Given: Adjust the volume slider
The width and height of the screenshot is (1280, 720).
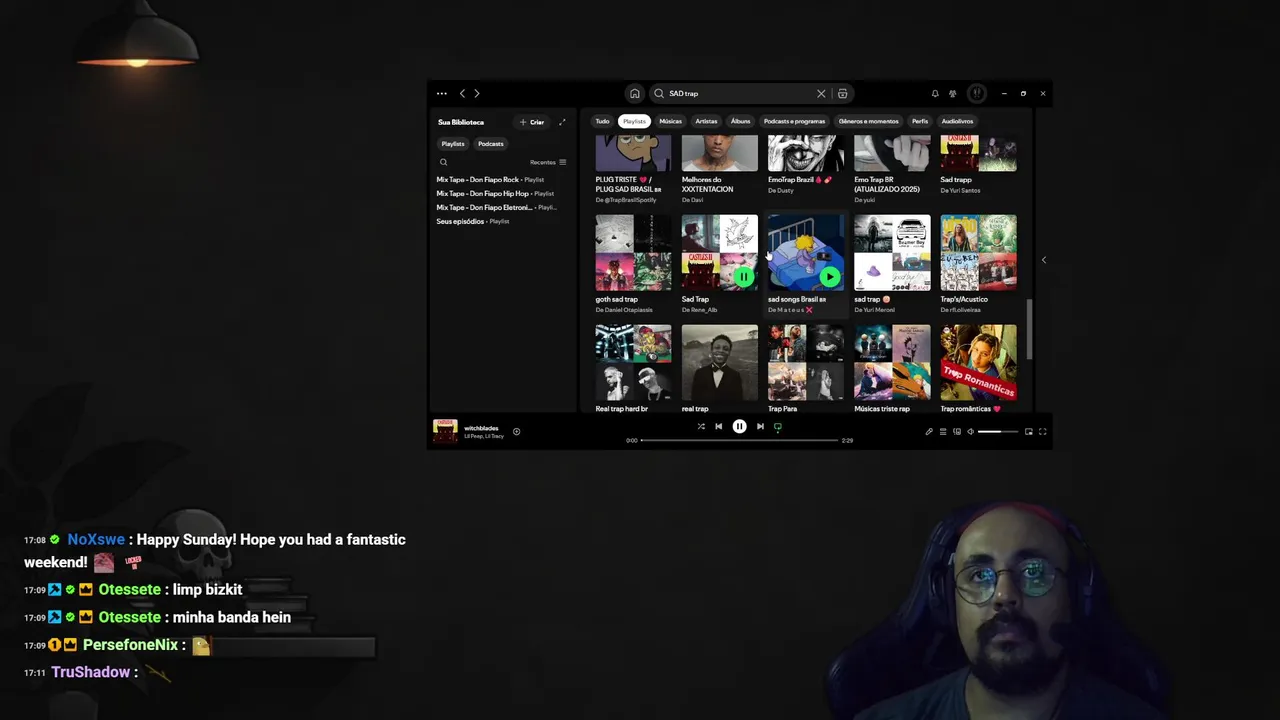Looking at the screenshot, I should tap(997, 431).
